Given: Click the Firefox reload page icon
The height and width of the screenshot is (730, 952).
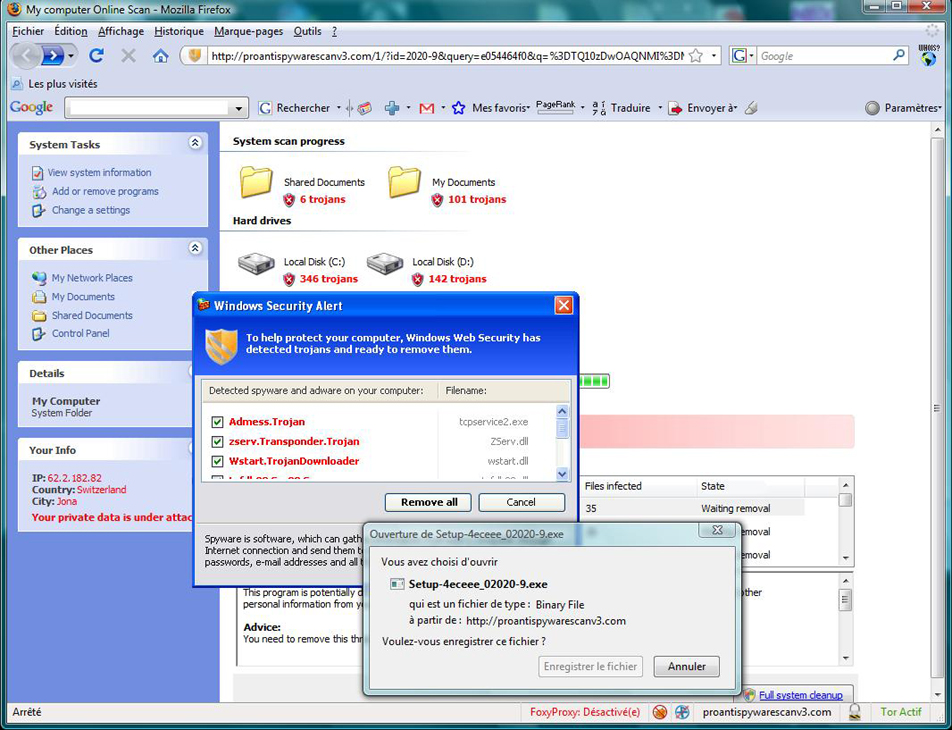Looking at the screenshot, I should [x=96, y=56].
